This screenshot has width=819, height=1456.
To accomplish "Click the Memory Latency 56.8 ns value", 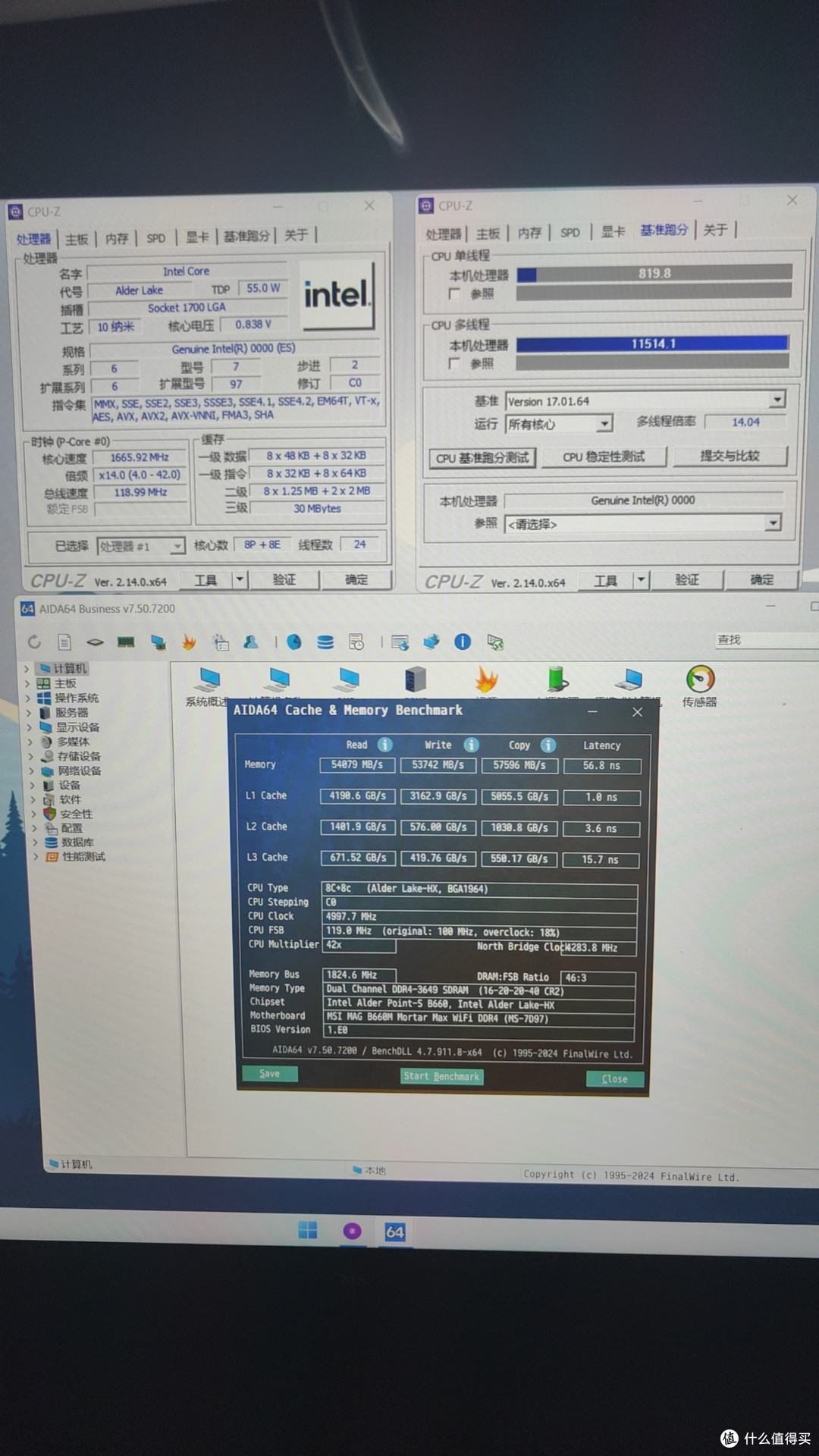I will (602, 766).
